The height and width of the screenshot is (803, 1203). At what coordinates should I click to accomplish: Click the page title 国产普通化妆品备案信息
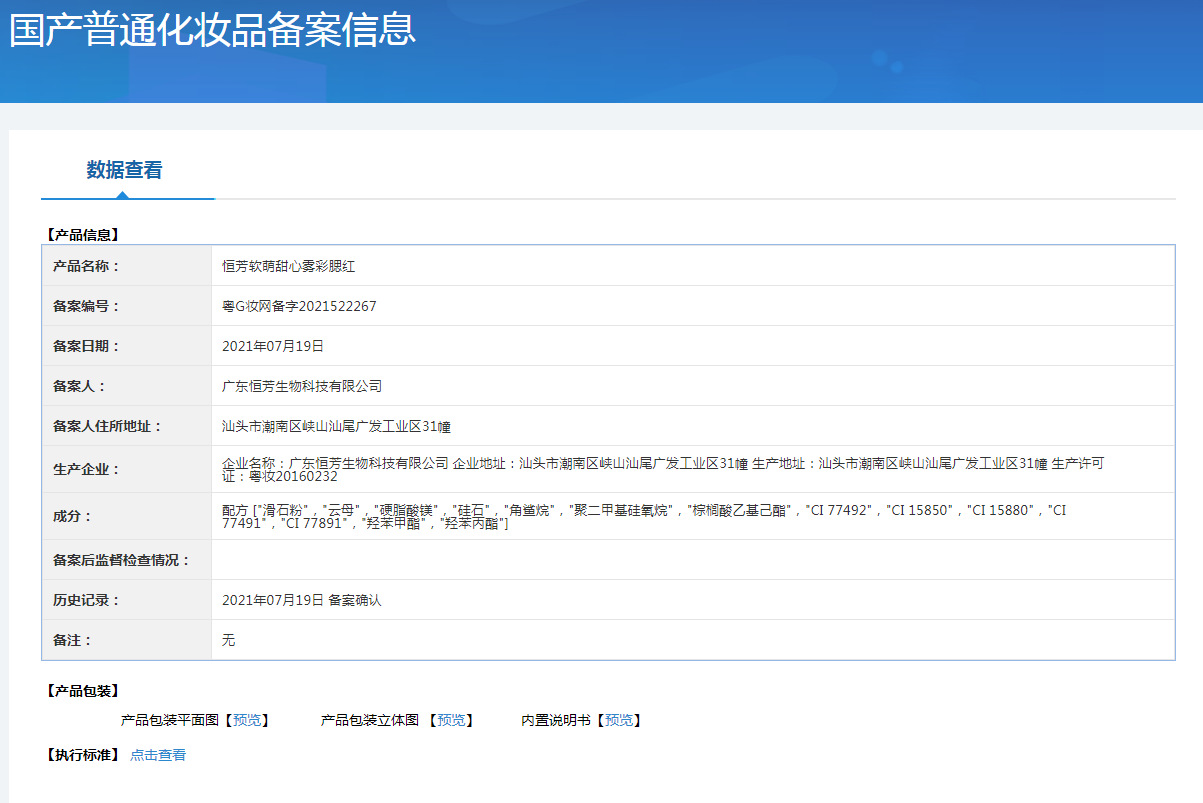click(212, 29)
